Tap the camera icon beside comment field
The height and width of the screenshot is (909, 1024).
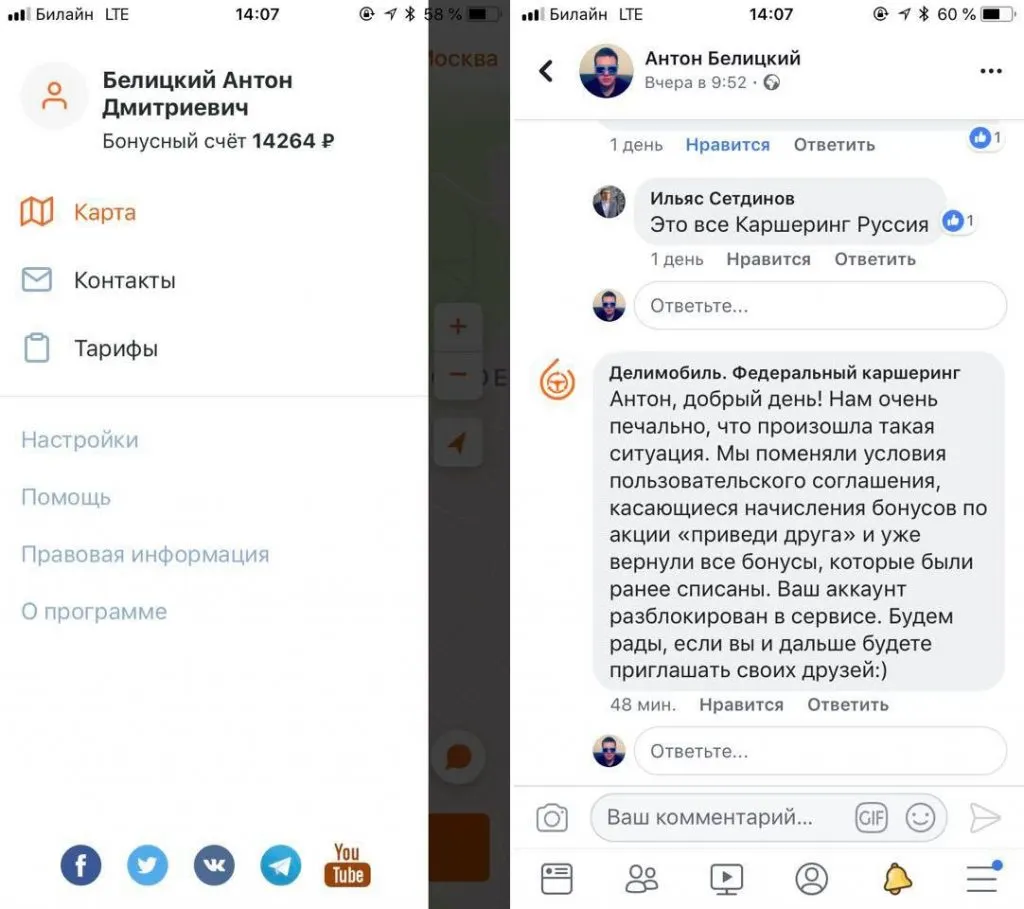pyautogui.click(x=552, y=818)
